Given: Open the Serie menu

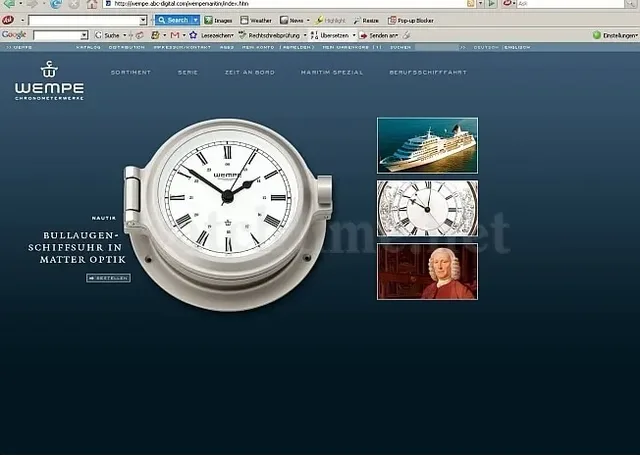Looking at the screenshot, I should 188,72.
